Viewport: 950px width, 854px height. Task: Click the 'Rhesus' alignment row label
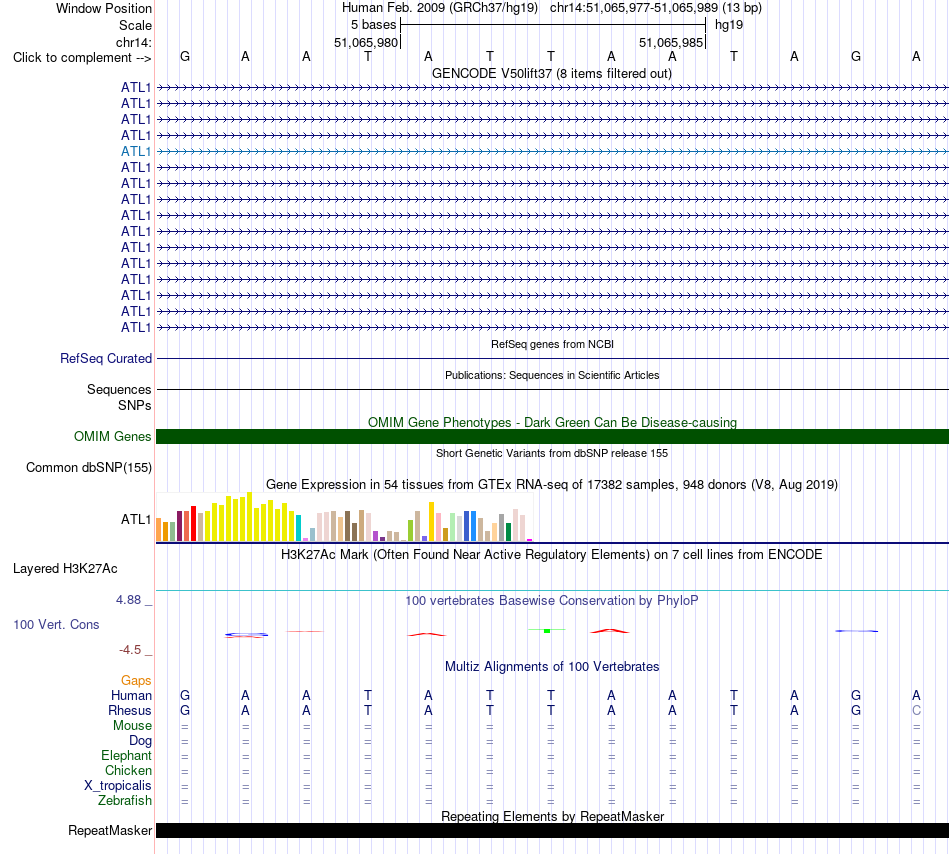(x=130, y=710)
